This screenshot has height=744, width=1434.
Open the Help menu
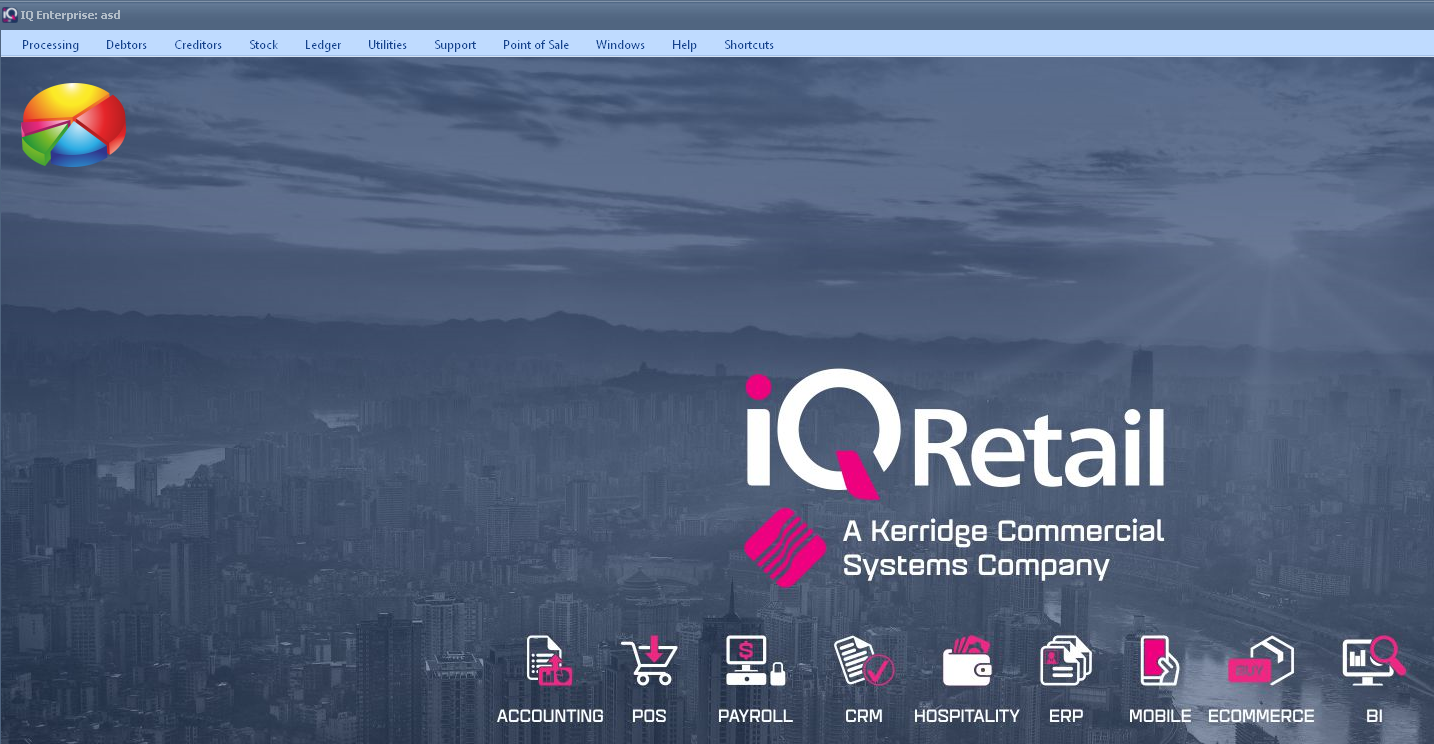pyautogui.click(x=684, y=44)
